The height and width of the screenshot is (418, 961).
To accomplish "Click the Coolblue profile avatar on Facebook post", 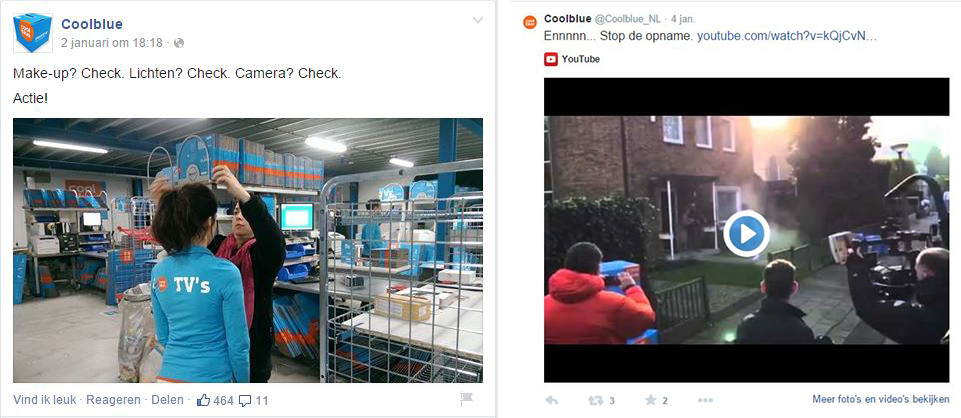I will [x=32, y=32].
